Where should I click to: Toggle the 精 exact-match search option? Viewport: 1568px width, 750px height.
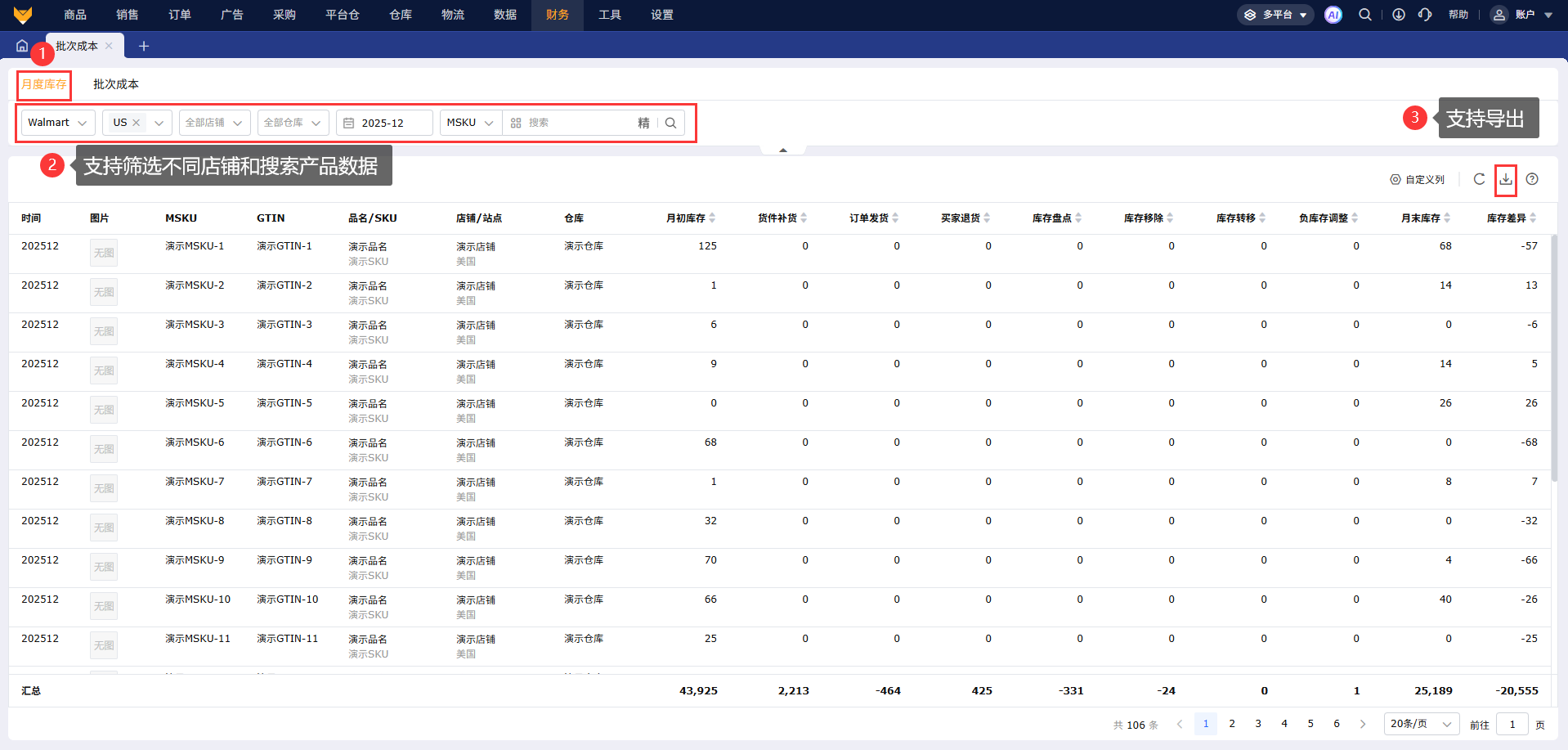pyautogui.click(x=643, y=123)
